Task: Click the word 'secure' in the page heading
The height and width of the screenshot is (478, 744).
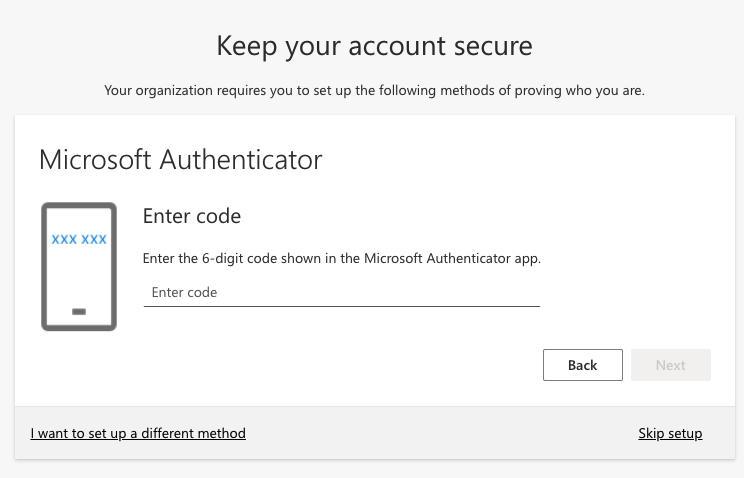Action: click(x=490, y=46)
